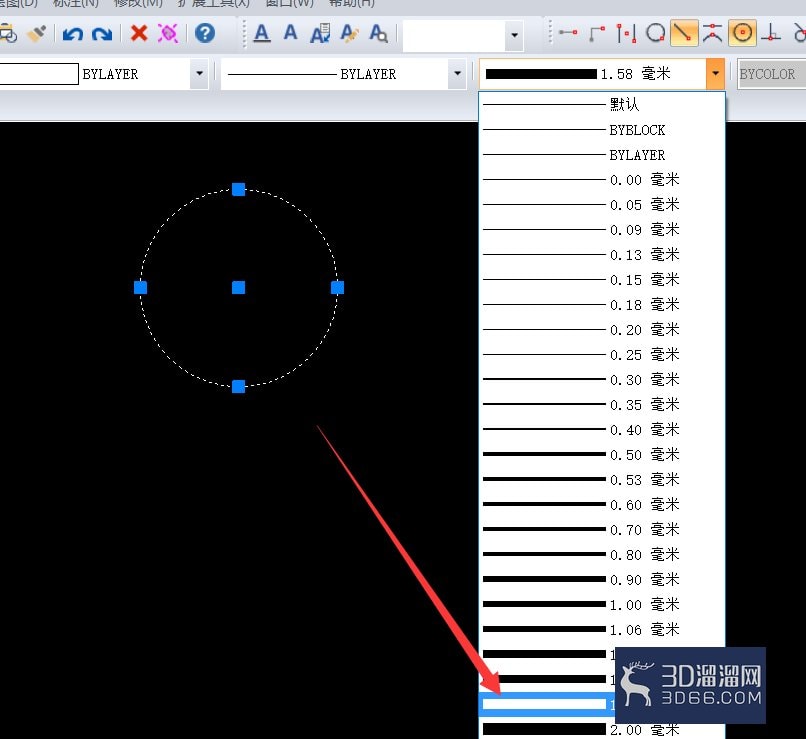Viewport: 806px width, 739px height.
Task: Open the color BYLAYER dropdown arrow
Action: (199, 74)
